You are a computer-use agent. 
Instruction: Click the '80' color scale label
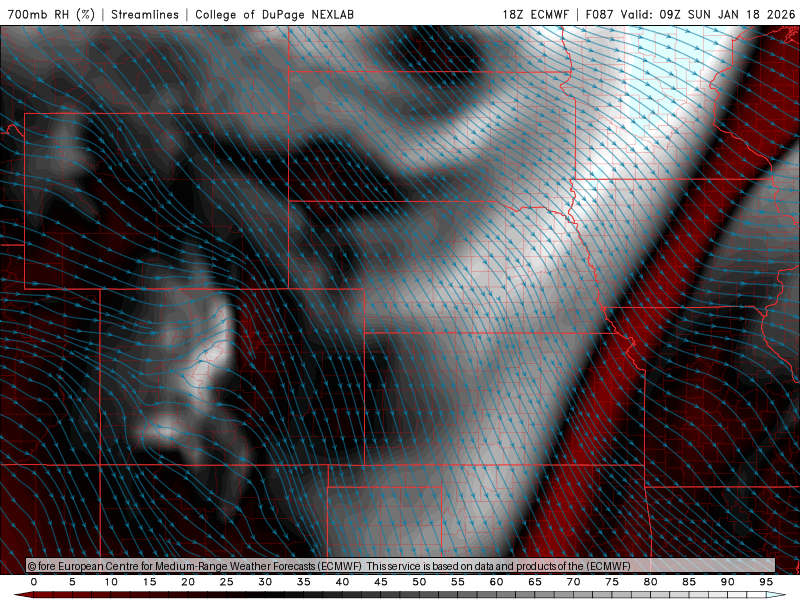(x=651, y=582)
